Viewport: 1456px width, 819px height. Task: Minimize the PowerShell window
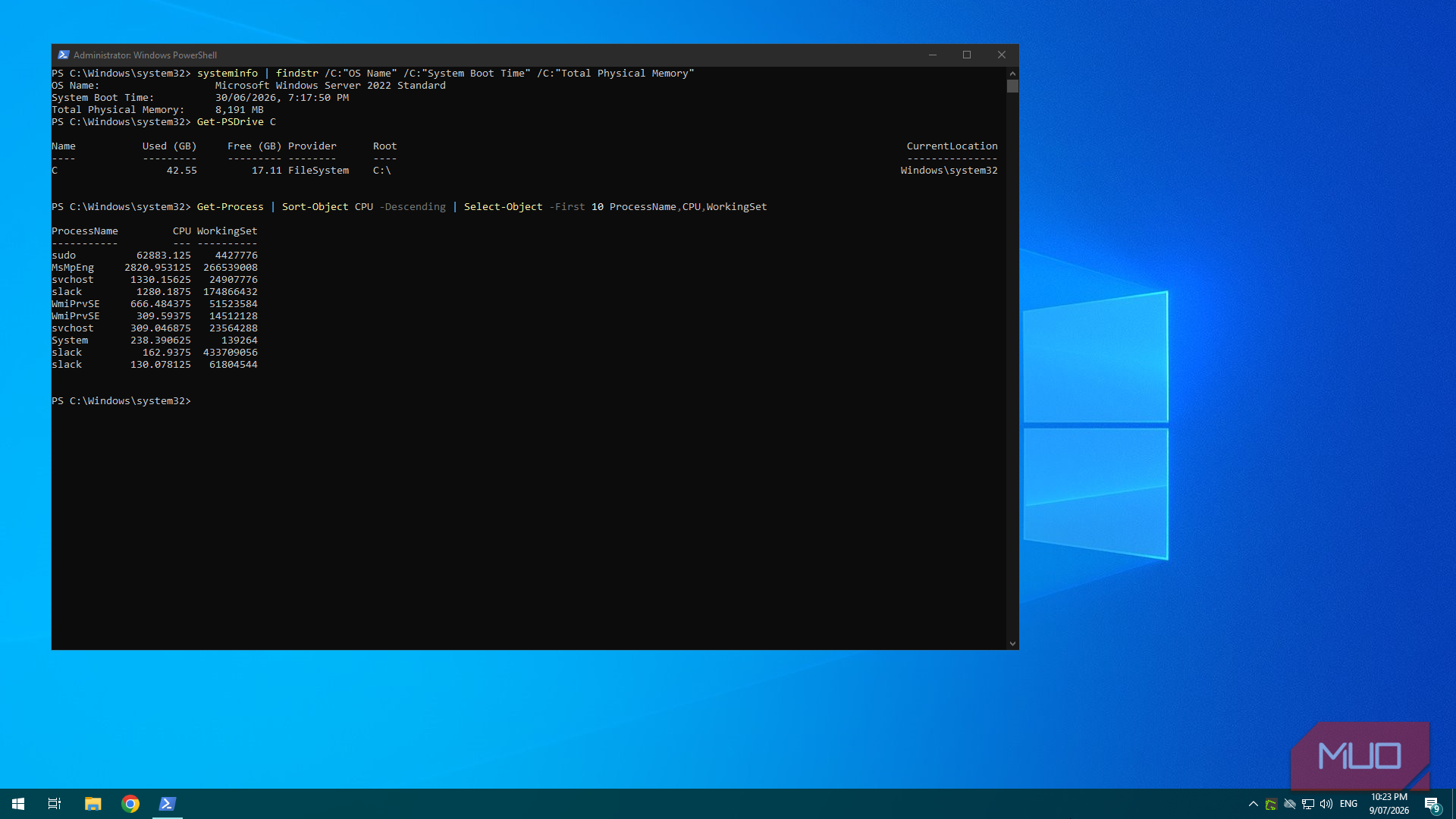click(933, 55)
